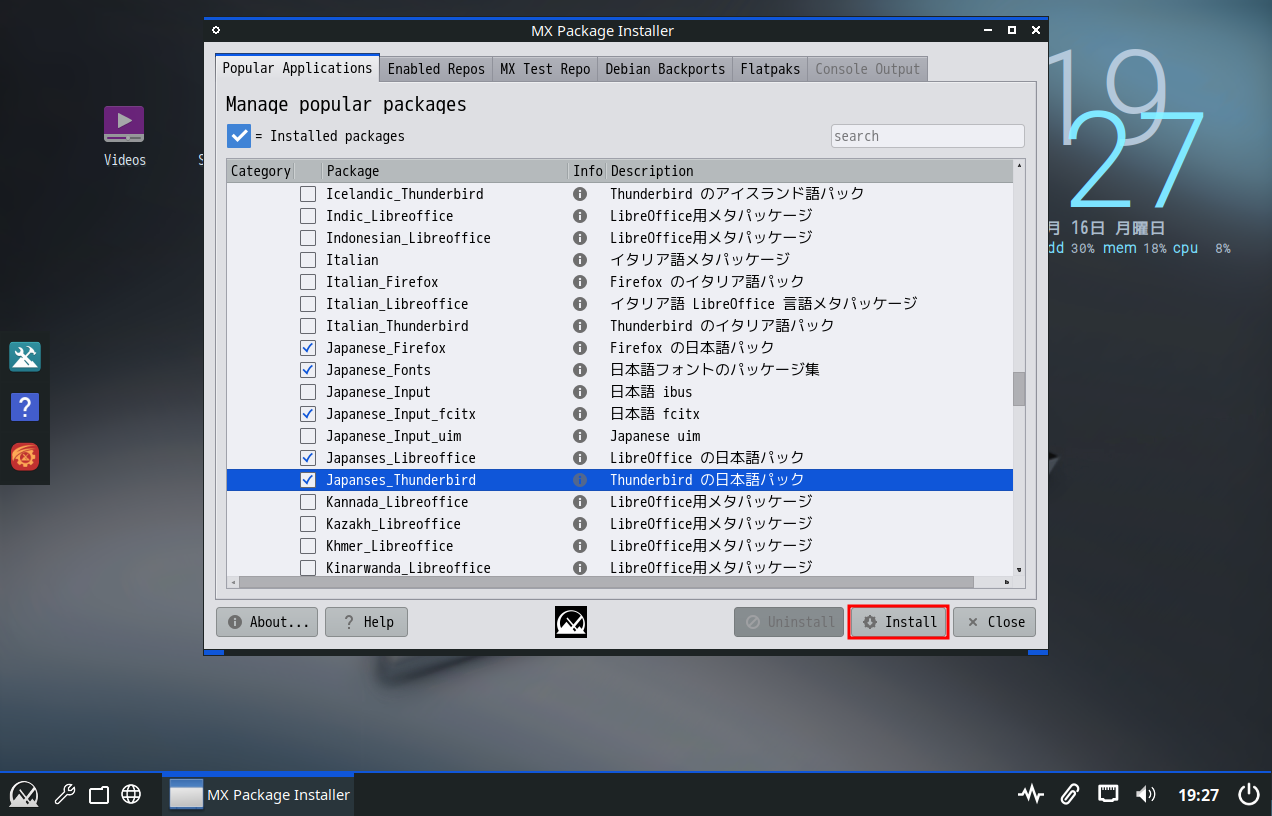Image resolution: width=1272 pixels, height=816 pixels.
Task: Open the About... dialog button
Action: [x=267, y=622]
